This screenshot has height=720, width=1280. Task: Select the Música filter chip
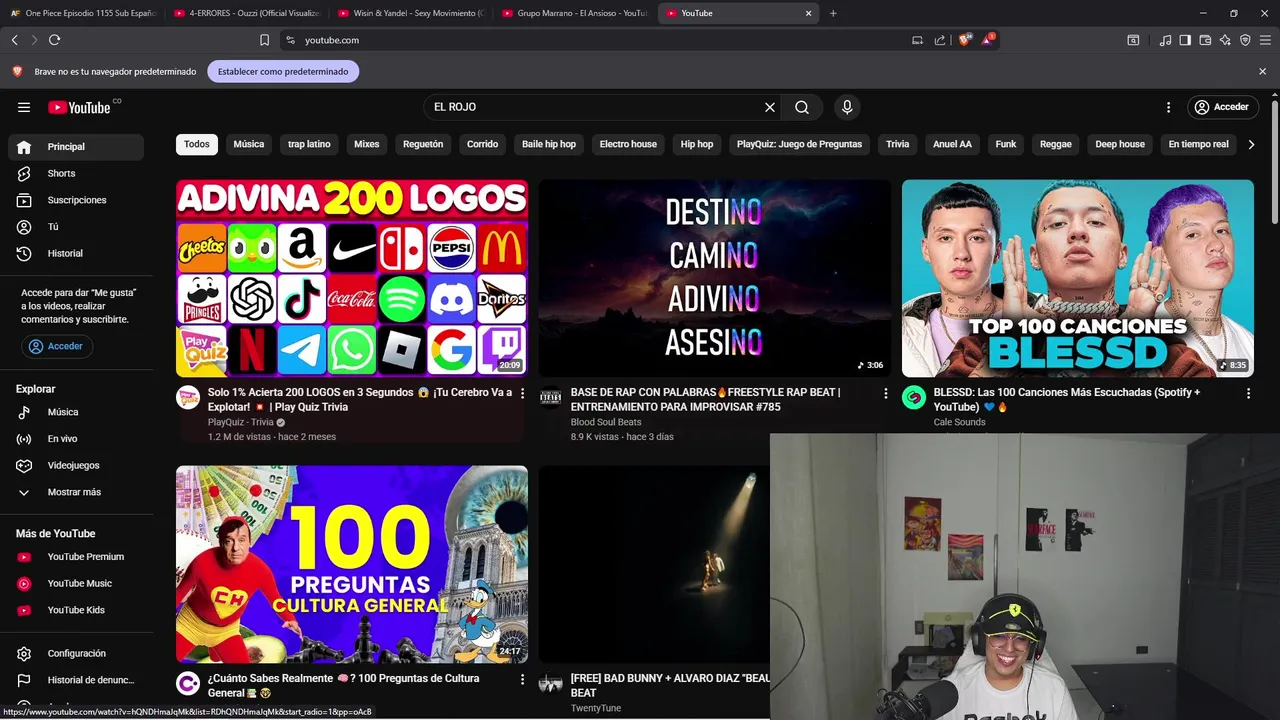[249, 144]
